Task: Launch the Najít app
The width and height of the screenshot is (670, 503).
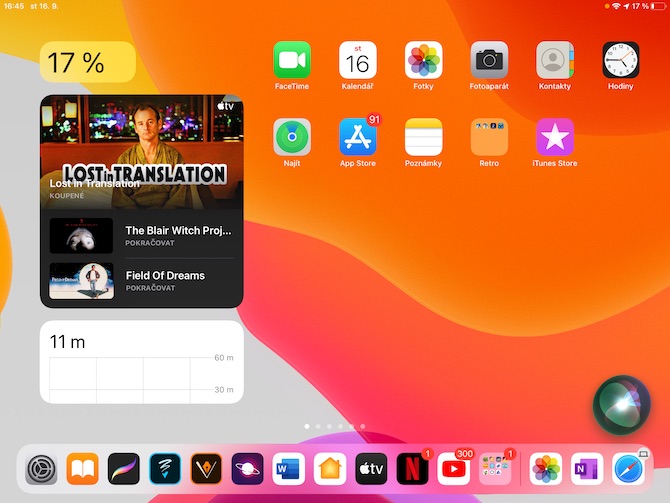Action: coord(292,137)
